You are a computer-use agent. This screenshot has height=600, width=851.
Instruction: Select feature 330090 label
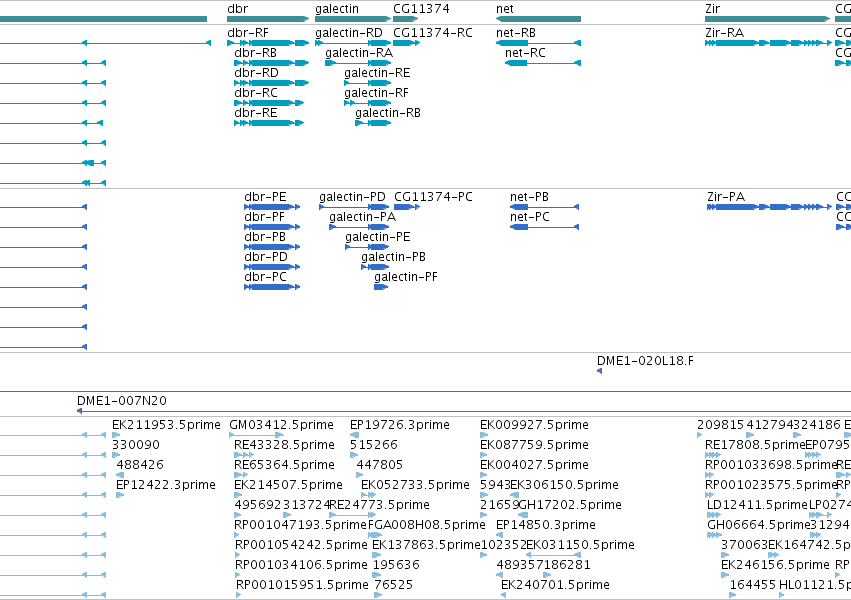136,445
